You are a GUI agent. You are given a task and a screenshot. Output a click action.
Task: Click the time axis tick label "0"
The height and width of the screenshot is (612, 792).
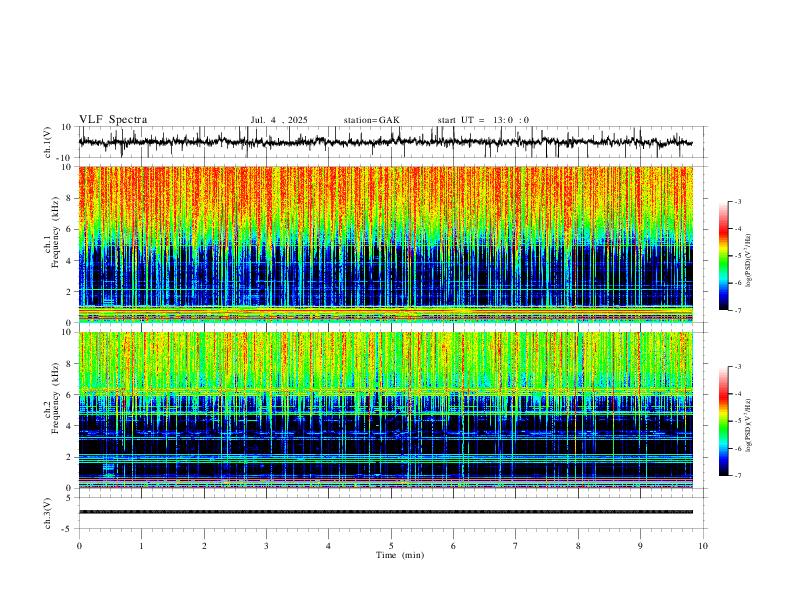point(79,546)
